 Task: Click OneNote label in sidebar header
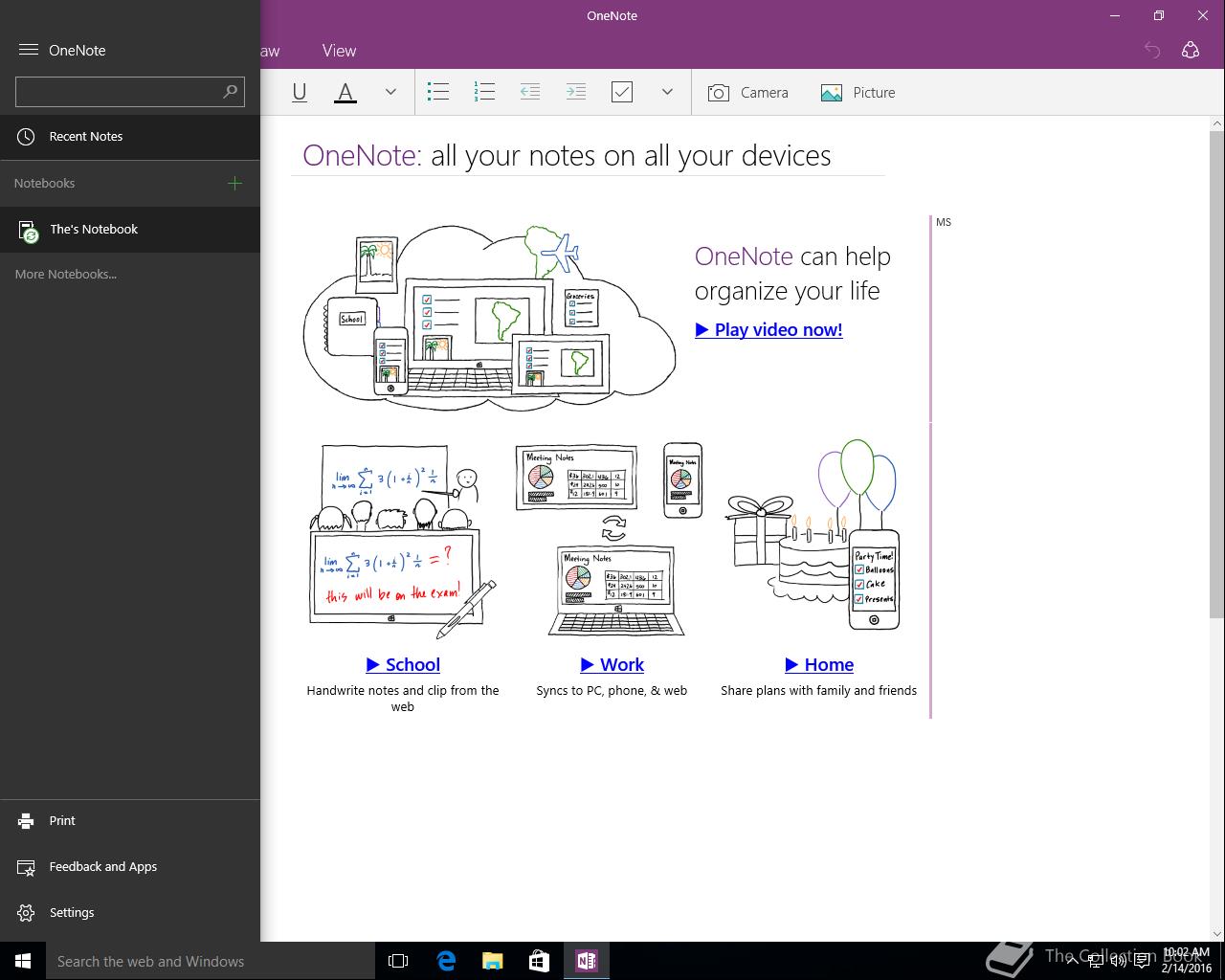coord(78,51)
